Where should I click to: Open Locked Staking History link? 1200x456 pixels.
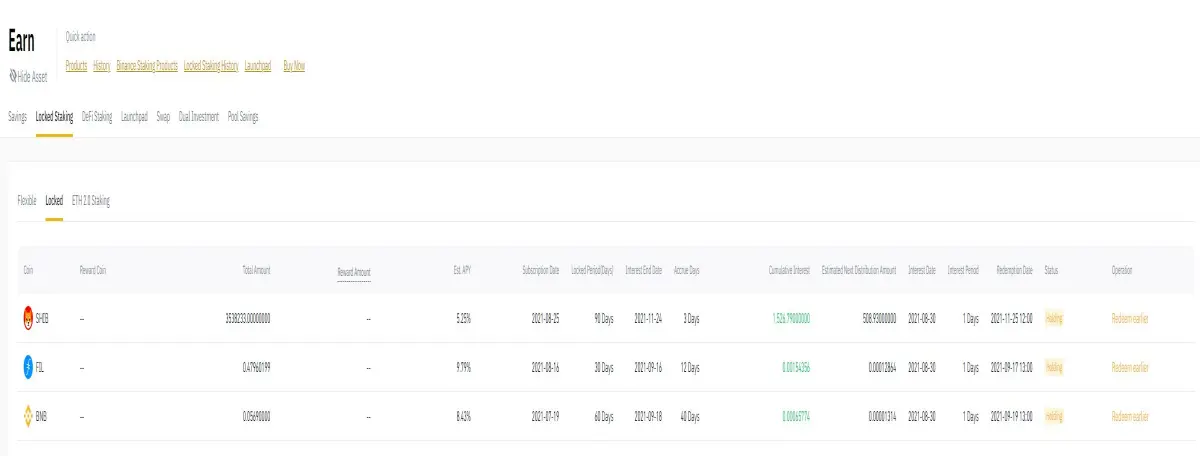tap(211, 66)
